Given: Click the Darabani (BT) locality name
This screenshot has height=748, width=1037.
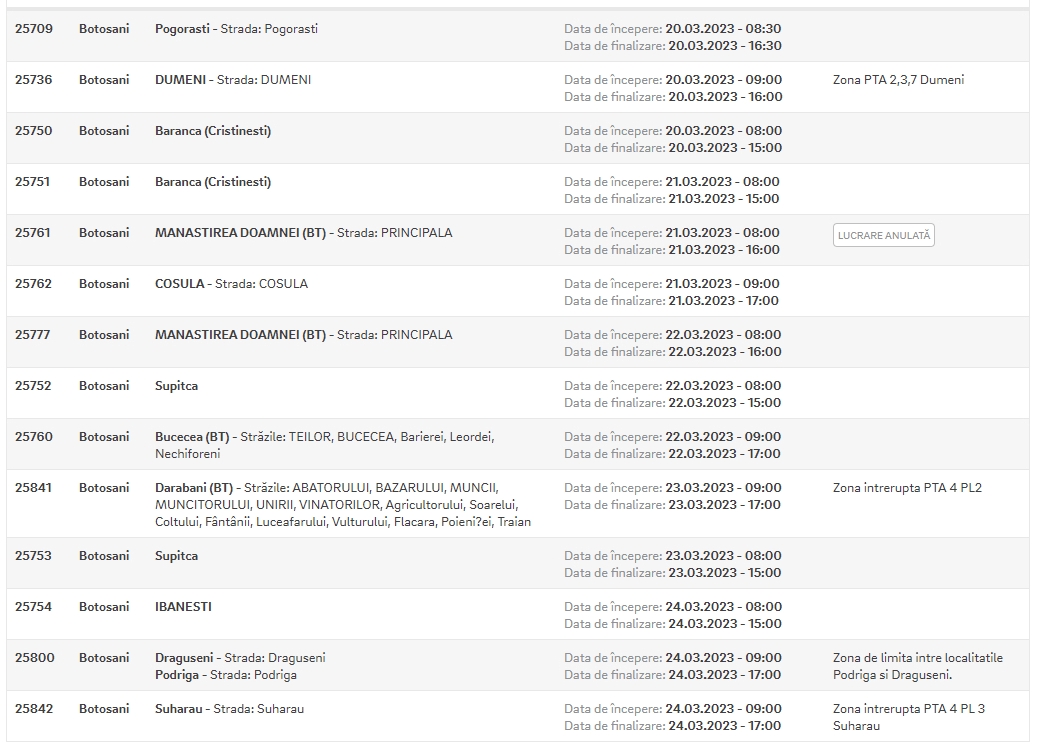Looking at the screenshot, I should tap(194, 488).
